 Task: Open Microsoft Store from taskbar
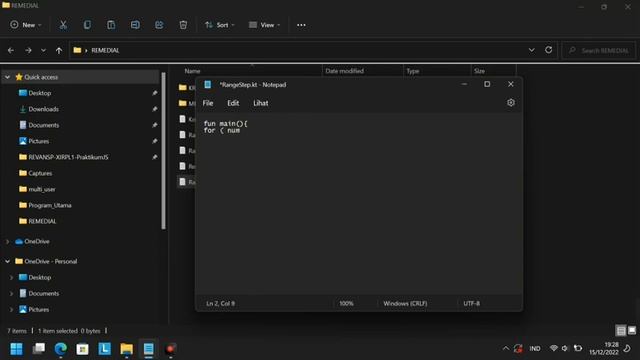(x=82, y=349)
